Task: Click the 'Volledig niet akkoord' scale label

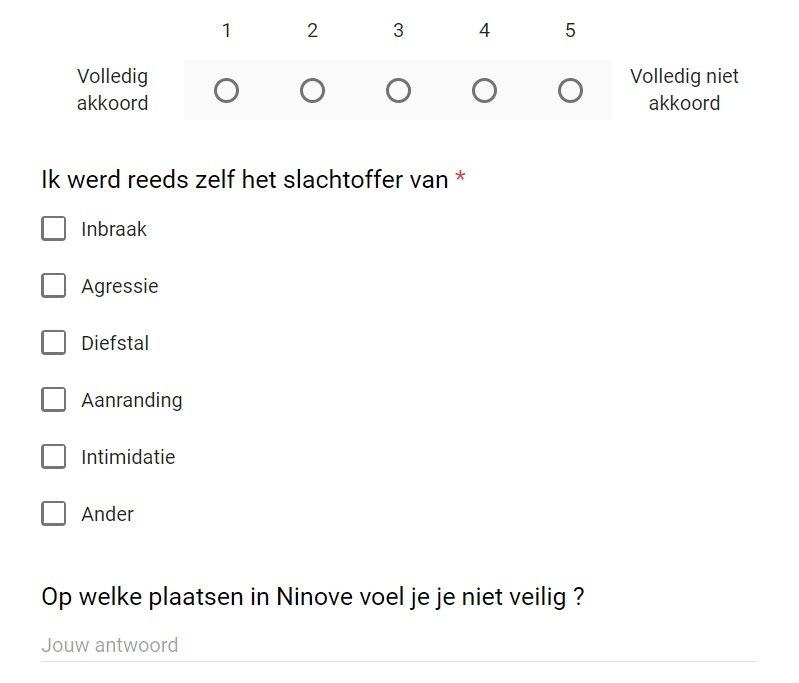Action: tap(684, 90)
